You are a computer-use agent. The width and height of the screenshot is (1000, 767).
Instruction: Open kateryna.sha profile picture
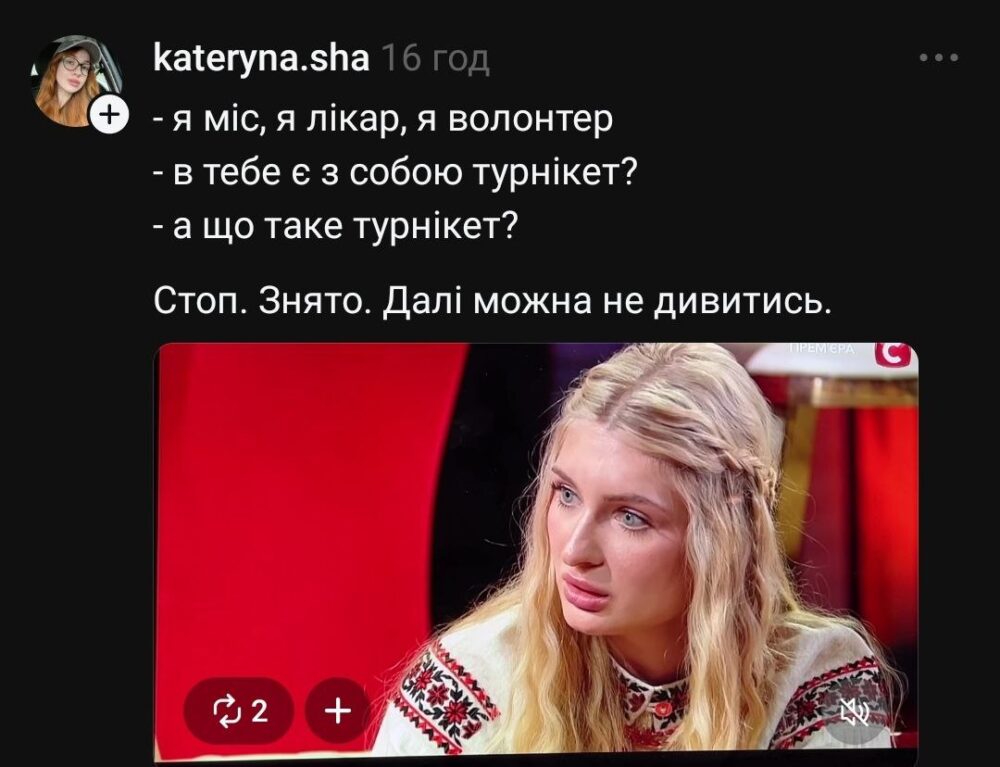tap(77, 80)
